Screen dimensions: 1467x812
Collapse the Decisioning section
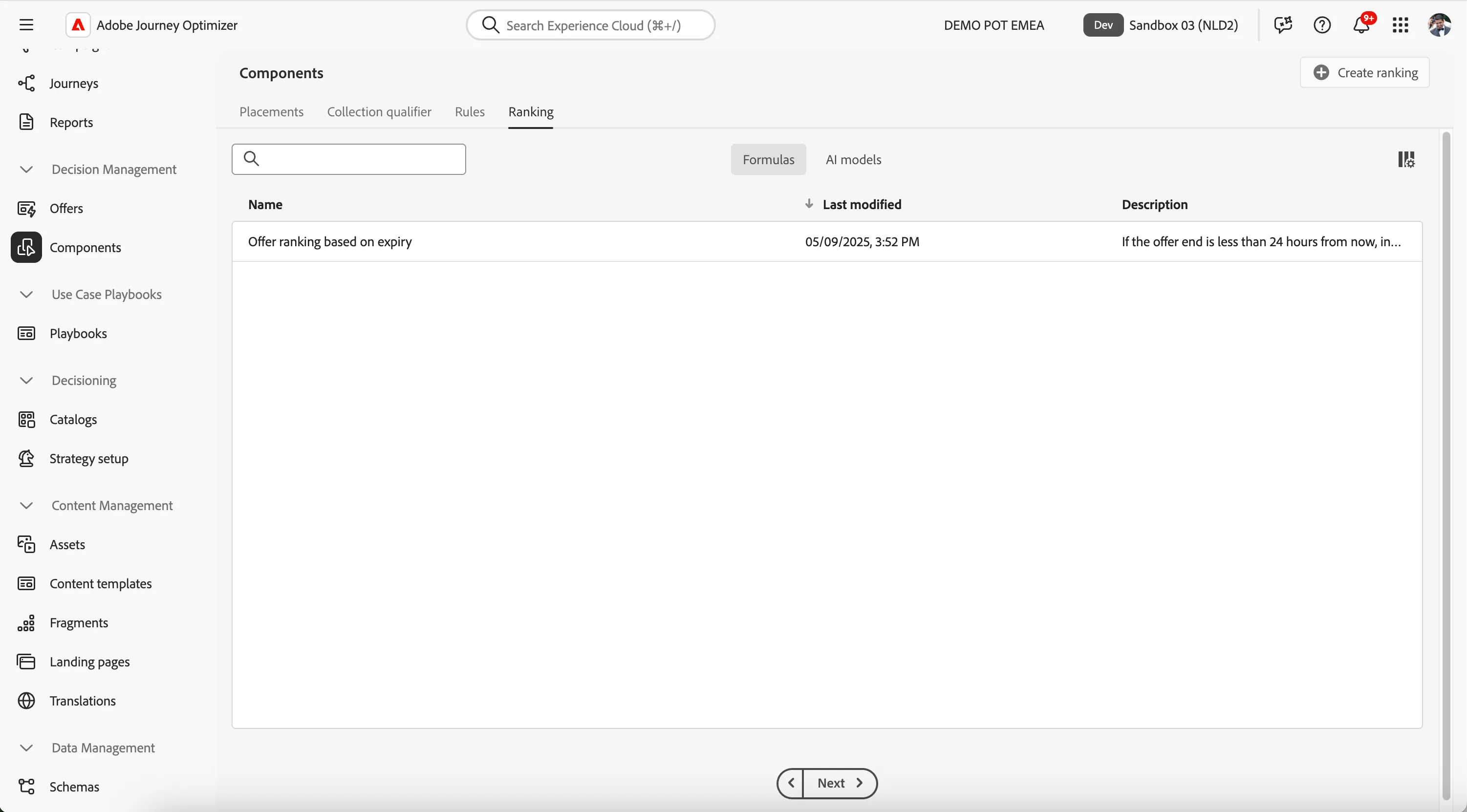tap(26, 381)
